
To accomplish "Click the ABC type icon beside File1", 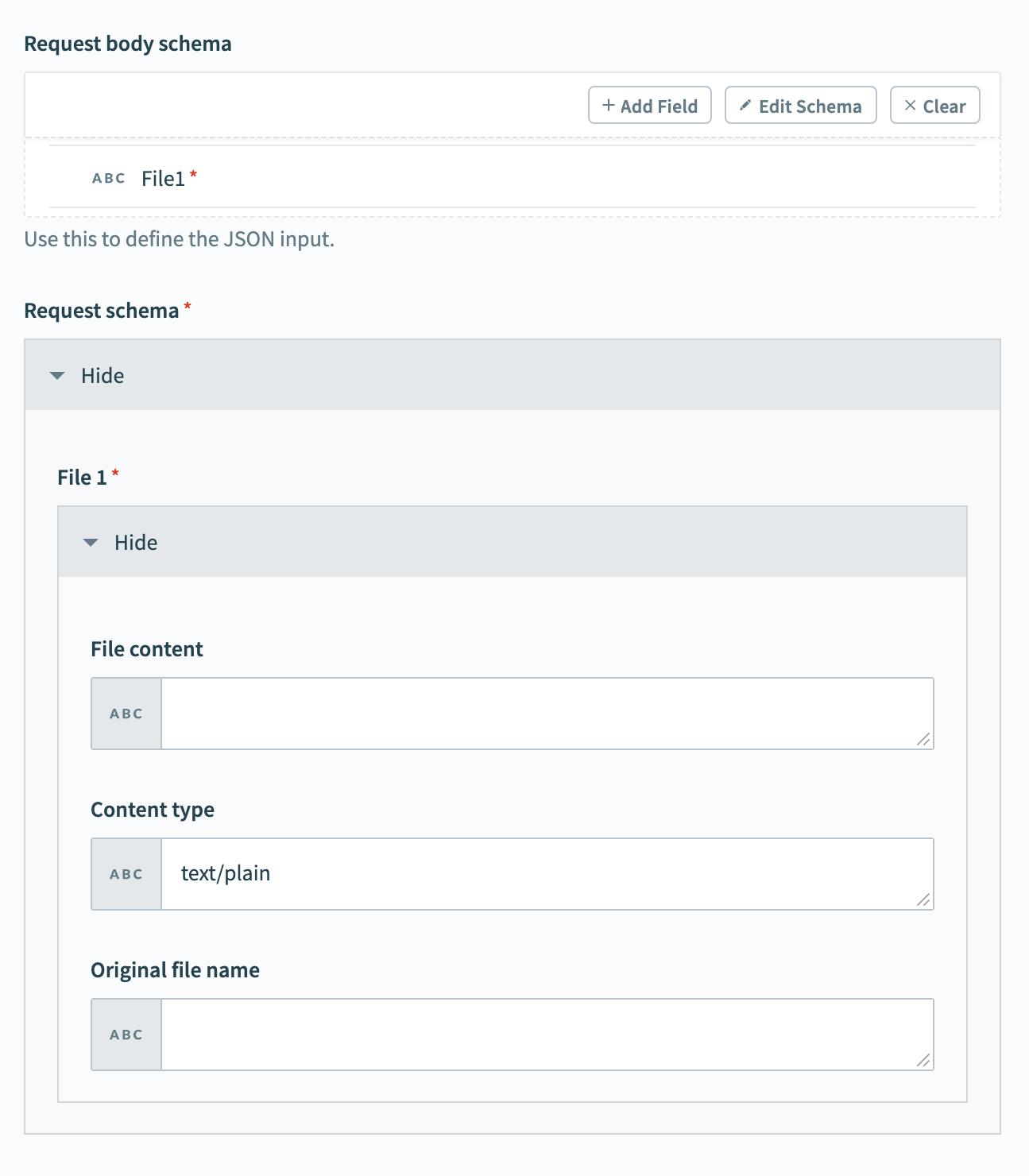I will pos(109,179).
